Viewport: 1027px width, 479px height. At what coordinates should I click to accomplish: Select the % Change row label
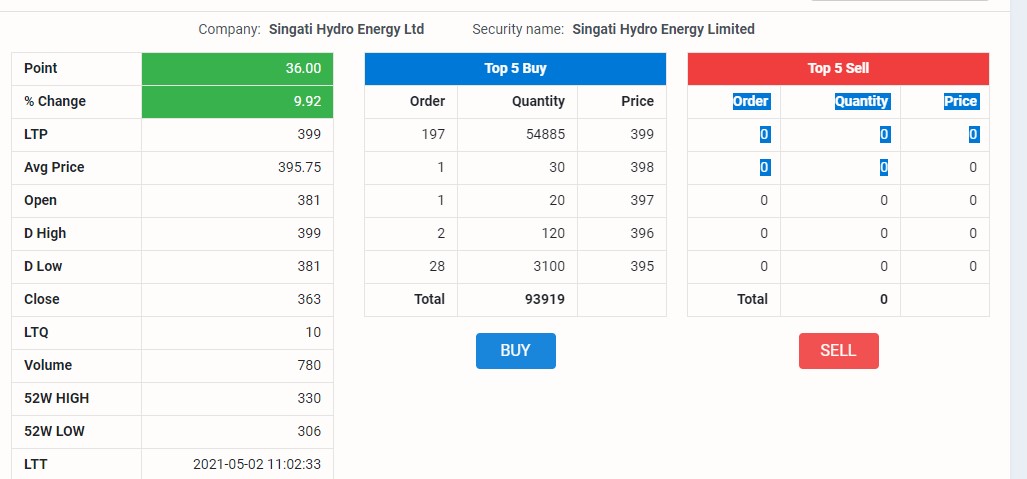(55, 102)
